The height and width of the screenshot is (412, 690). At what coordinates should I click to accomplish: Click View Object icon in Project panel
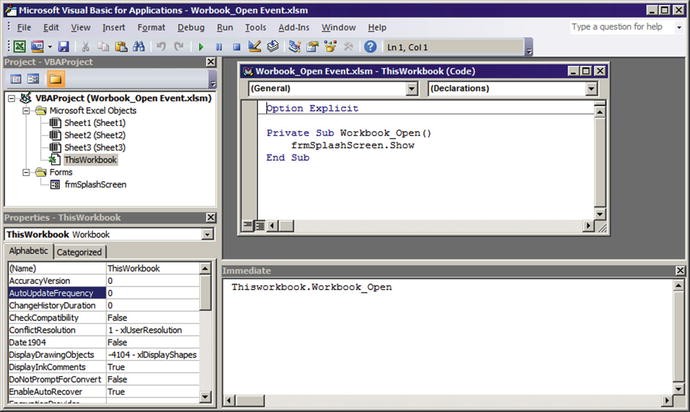34,79
